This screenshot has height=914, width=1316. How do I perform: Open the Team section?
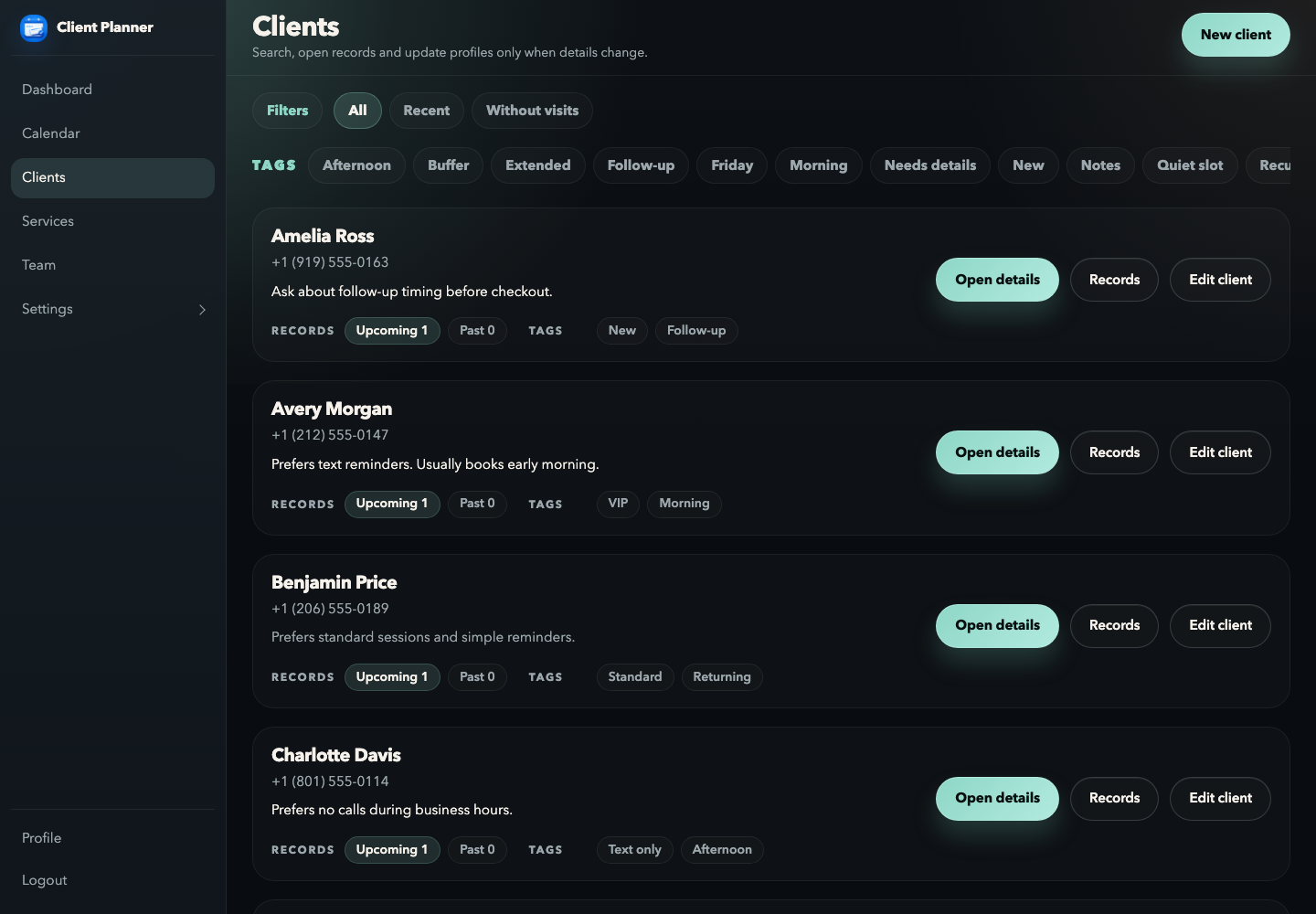[x=112, y=265]
